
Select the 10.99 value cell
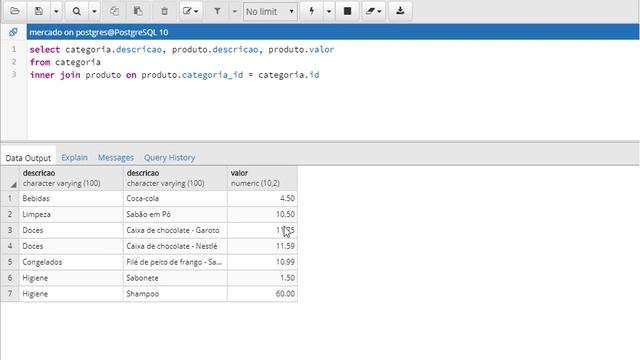[x=262, y=262]
